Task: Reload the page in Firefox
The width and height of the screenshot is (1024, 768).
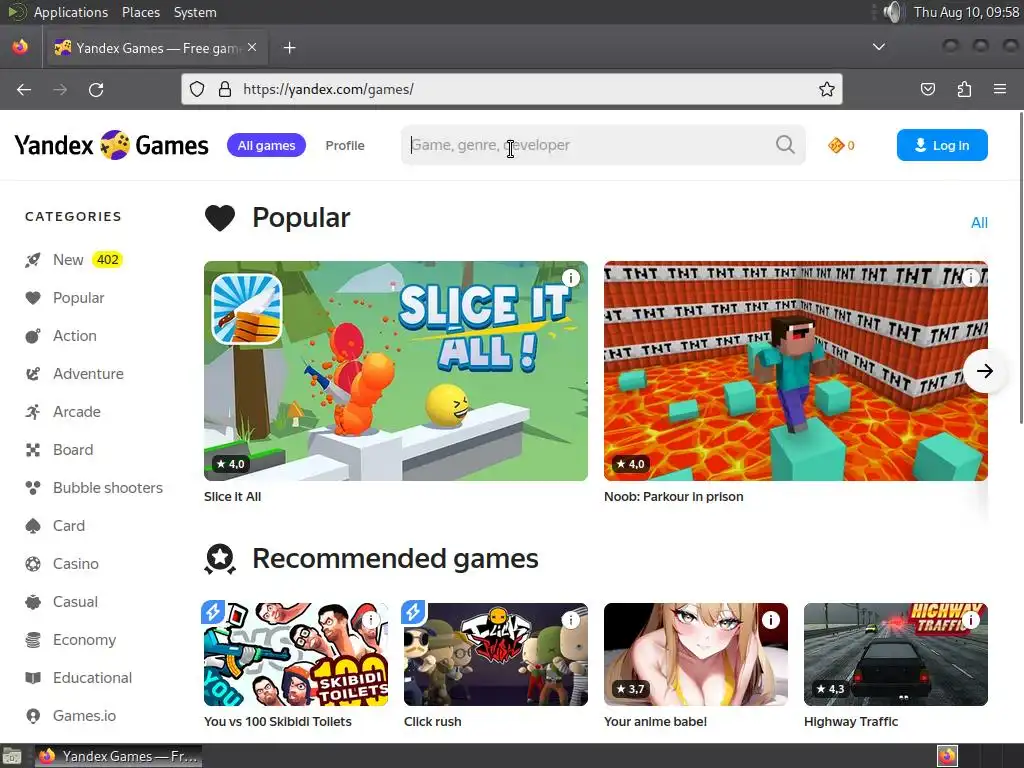Action: point(96,89)
